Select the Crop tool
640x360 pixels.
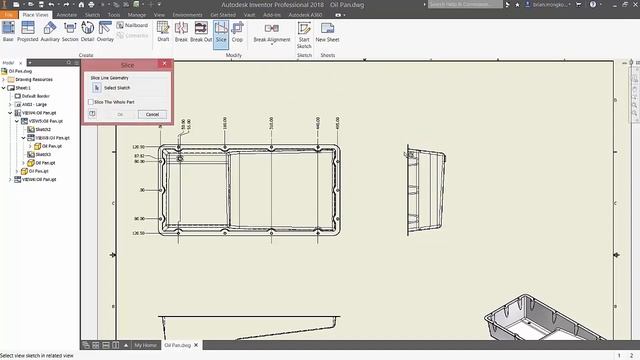pos(237,31)
